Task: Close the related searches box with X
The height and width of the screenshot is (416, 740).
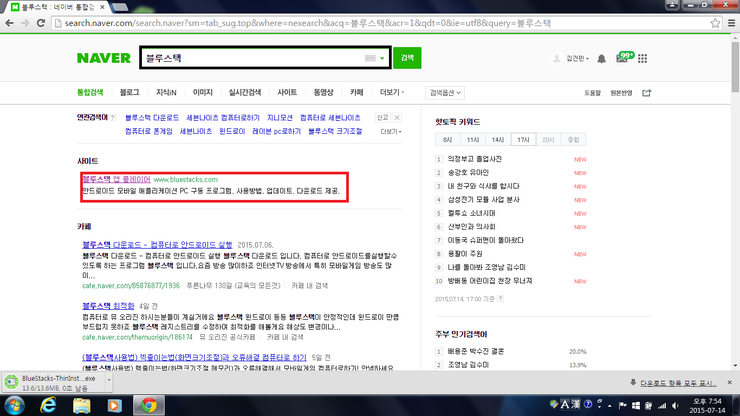Action: [x=397, y=118]
